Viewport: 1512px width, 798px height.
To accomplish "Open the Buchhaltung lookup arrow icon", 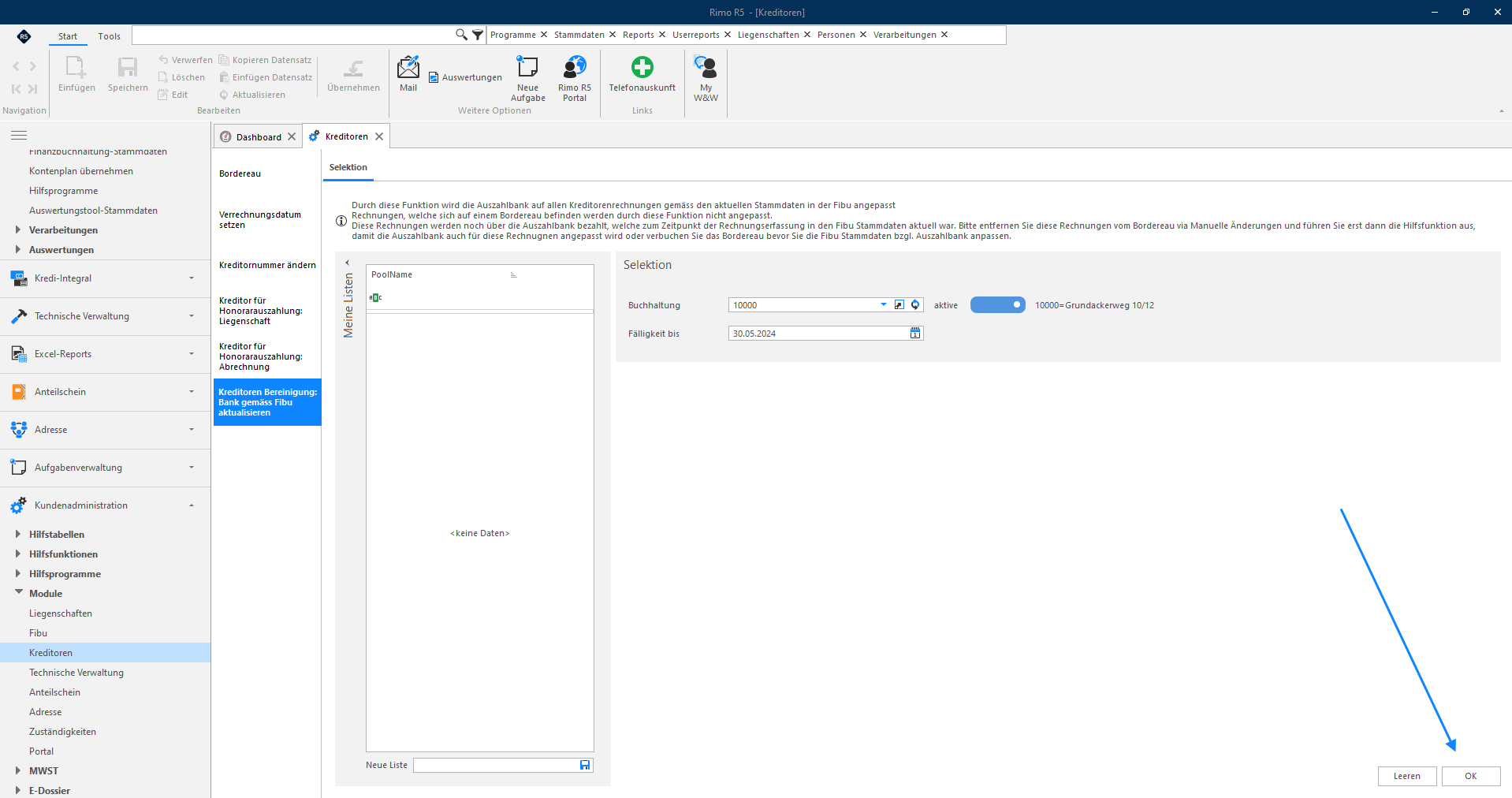I will point(899,305).
